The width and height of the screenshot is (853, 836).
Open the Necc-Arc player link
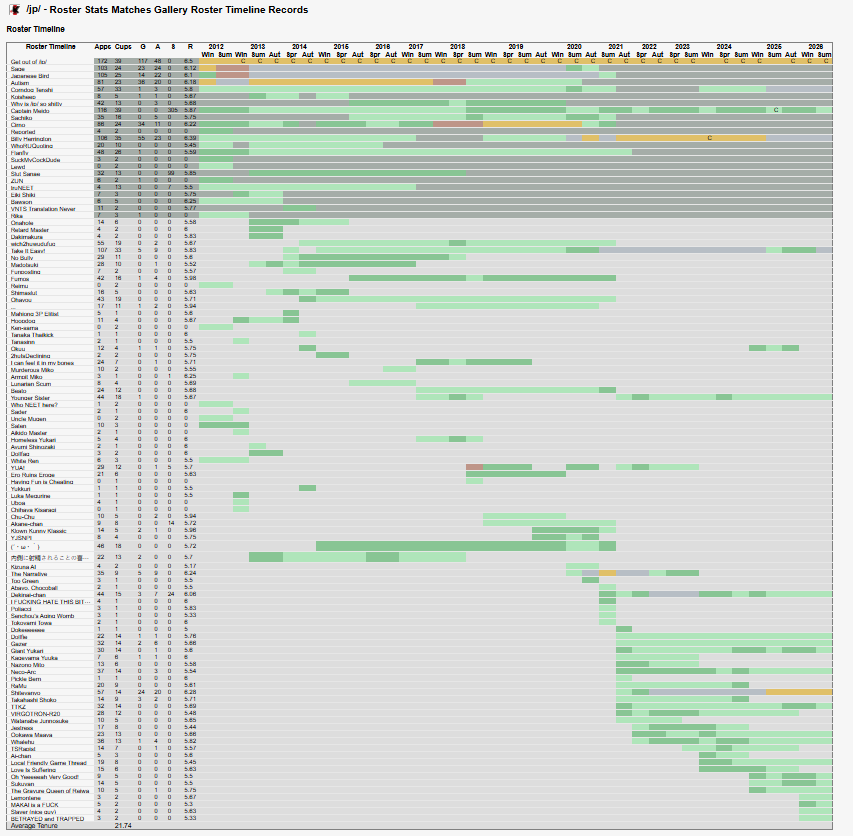click(23, 672)
